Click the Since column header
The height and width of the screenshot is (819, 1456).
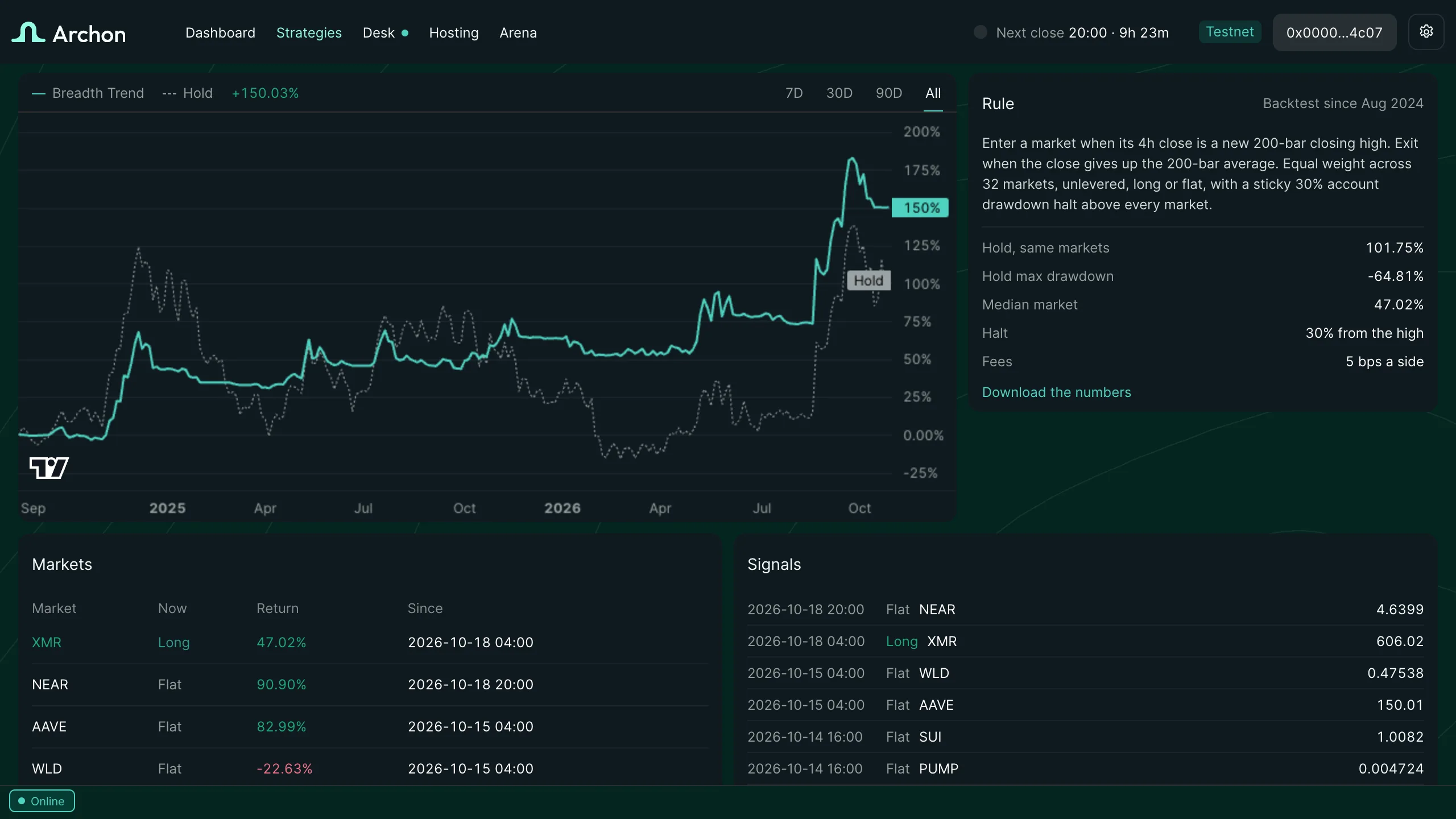point(425,609)
